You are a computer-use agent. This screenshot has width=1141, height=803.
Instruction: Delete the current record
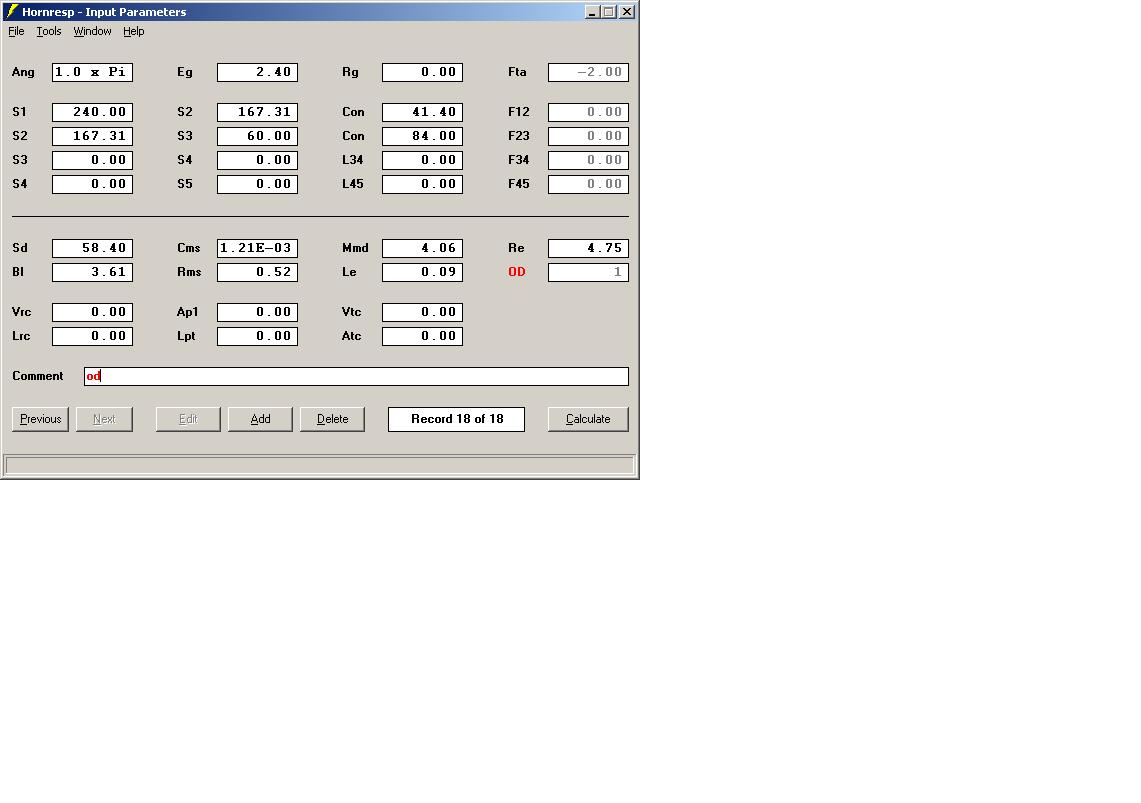pos(333,419)
